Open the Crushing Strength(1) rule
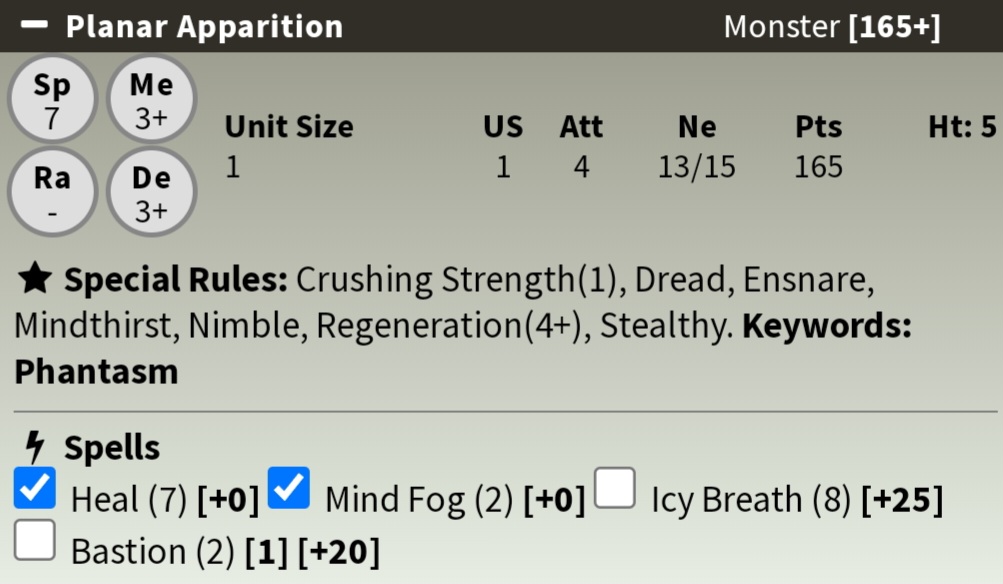Viewport: 1003px width, 584px height. click(455, 280)
